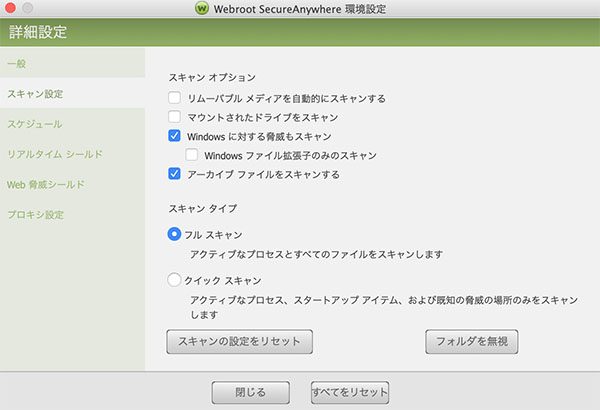Click the スキャン タイプ heading

click(203, 208)
